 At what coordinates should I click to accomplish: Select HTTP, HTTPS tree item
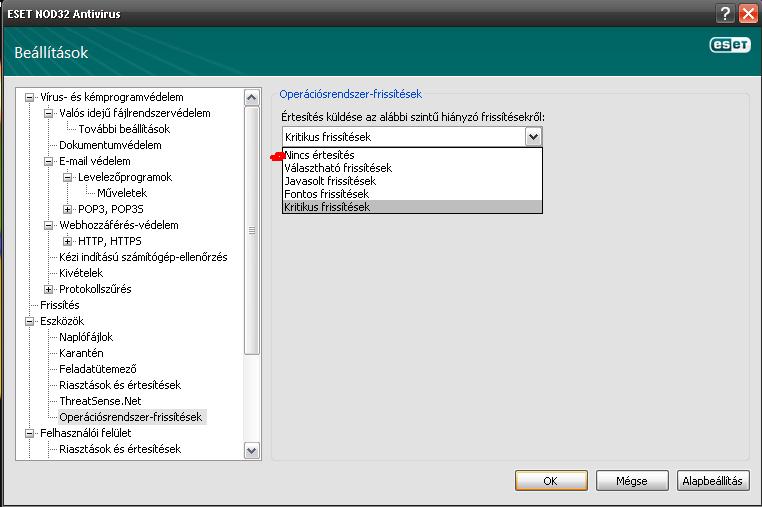click(x=110, y=242)
